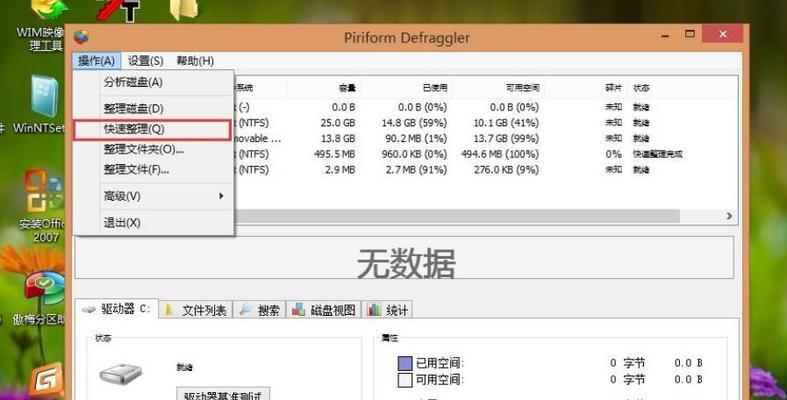Viewport: 787px width, 400px height.
Task: Click 退出(X) to exit Defraggler
Action: click(x=153, y=223)
